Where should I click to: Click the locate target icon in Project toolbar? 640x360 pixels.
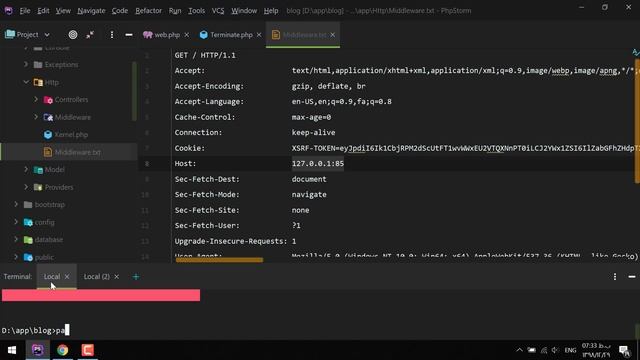pos(73,35)
